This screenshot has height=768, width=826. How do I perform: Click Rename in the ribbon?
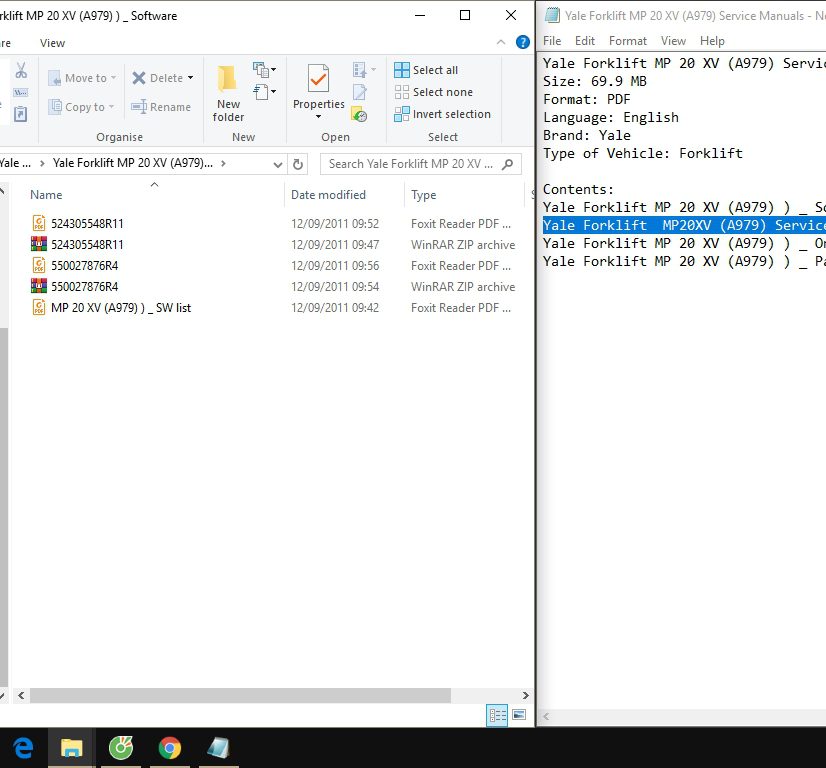(161, 107)
